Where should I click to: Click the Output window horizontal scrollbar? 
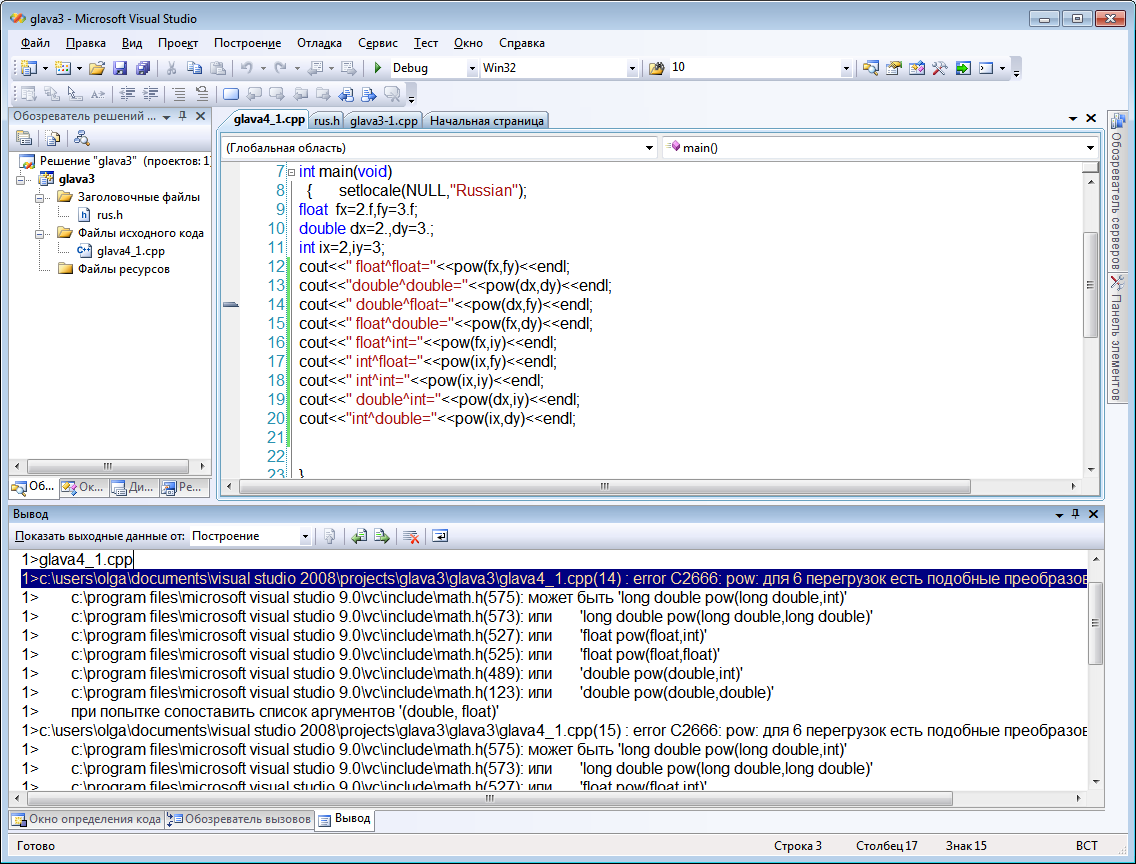pyautogui.click(x=490, y=798)
